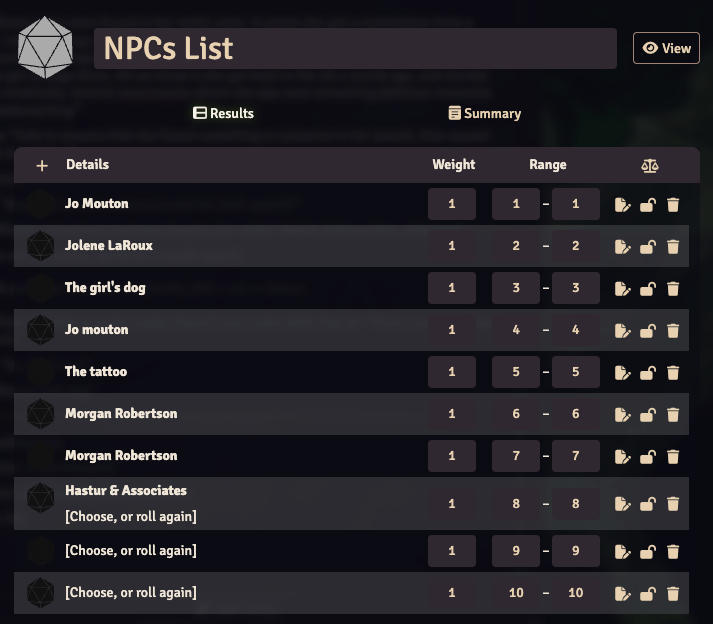Open the Summary tab
This screenshot has height=624, width=713.
pos(485,113)
